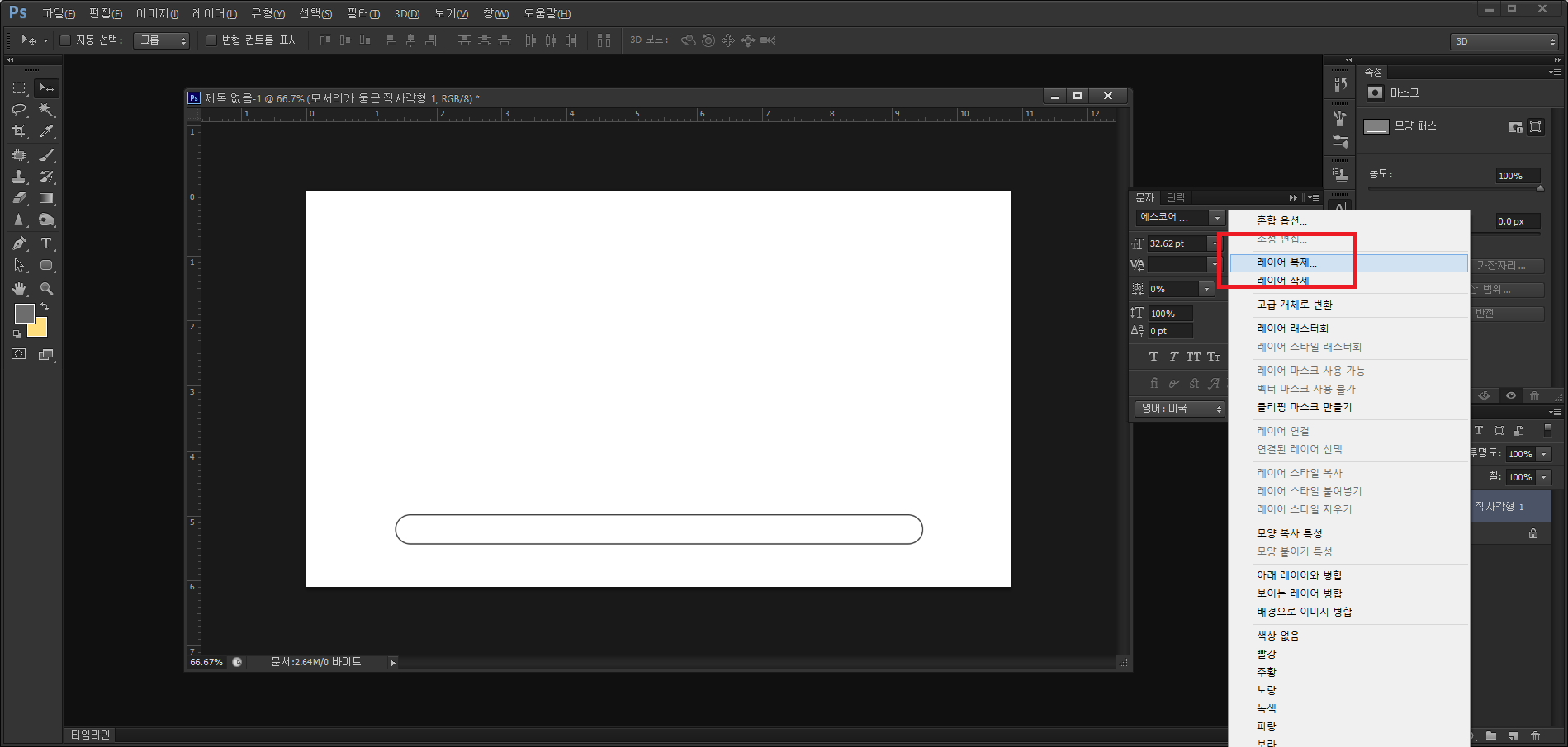
Task: Click the 3D camera zoom icon
Action: [x=769, y=40]
